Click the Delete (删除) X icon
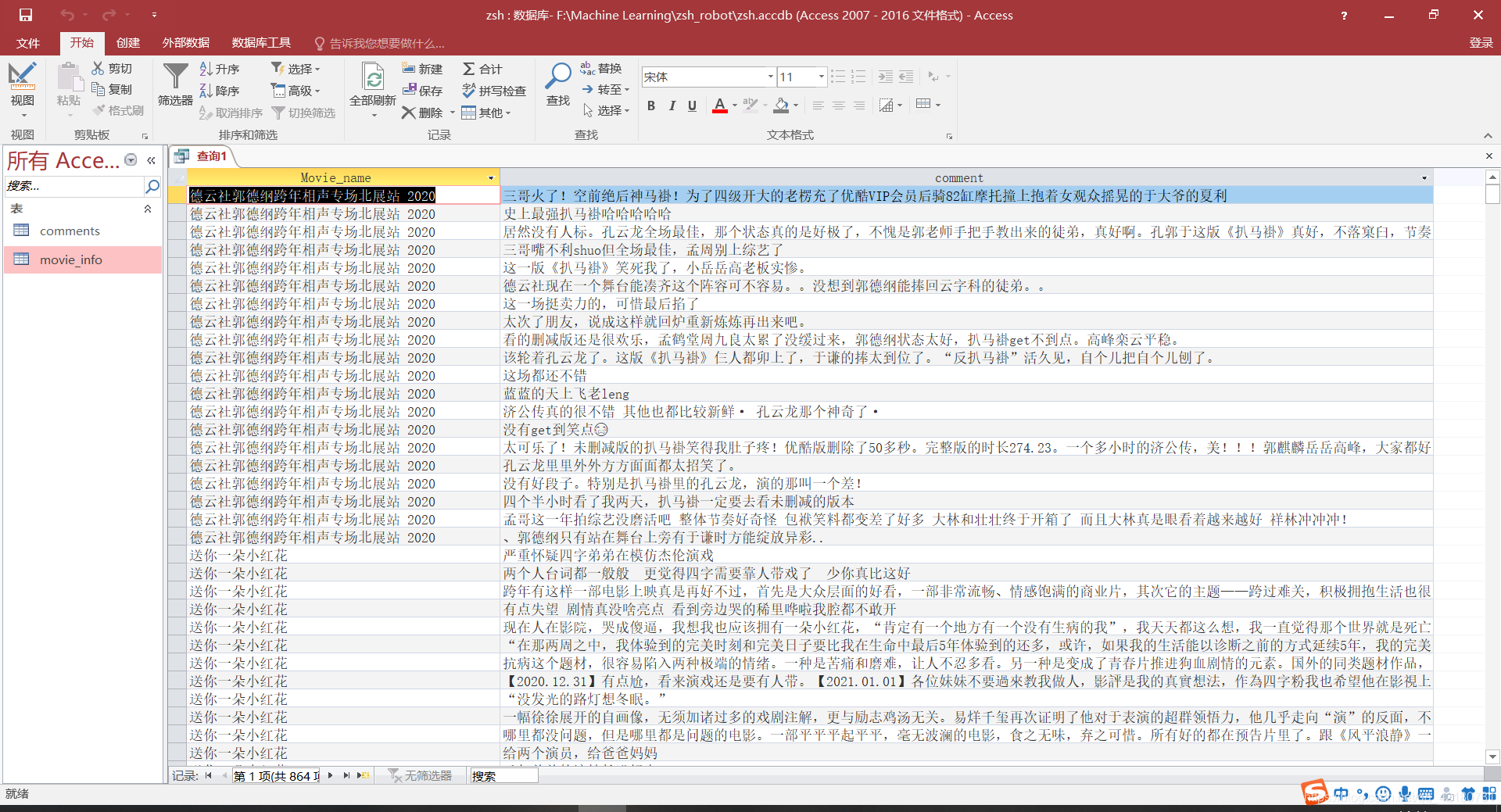This screenshot has width=1501, height=812. coord(408,113)
